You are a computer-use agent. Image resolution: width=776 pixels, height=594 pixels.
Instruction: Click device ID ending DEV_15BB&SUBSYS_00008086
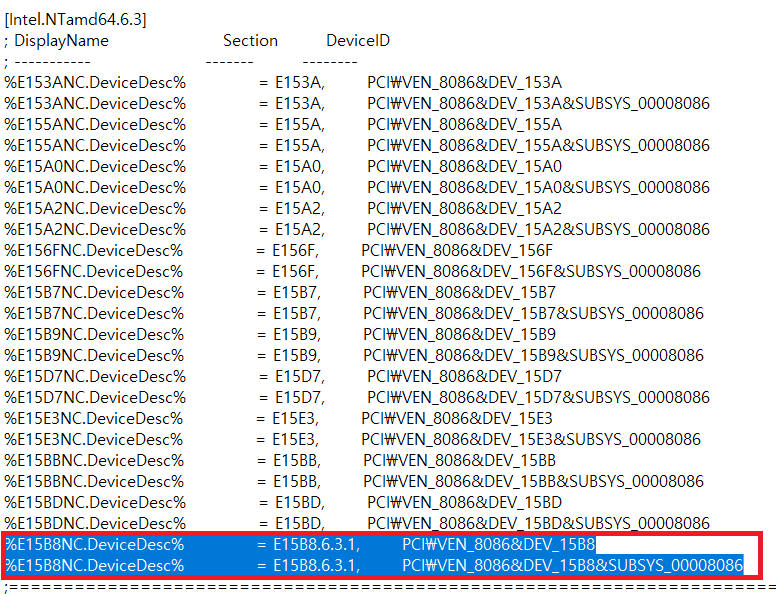pyautogui.click(x=533, y=482)
